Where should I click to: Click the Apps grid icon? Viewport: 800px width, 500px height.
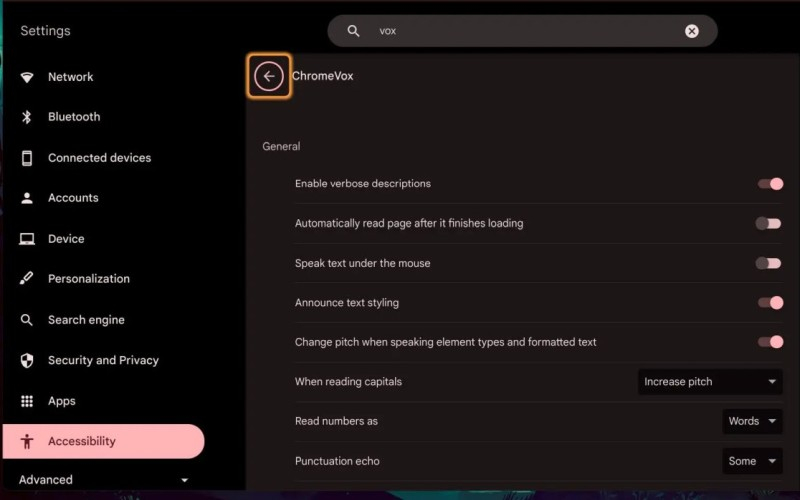tap(27, 401)
